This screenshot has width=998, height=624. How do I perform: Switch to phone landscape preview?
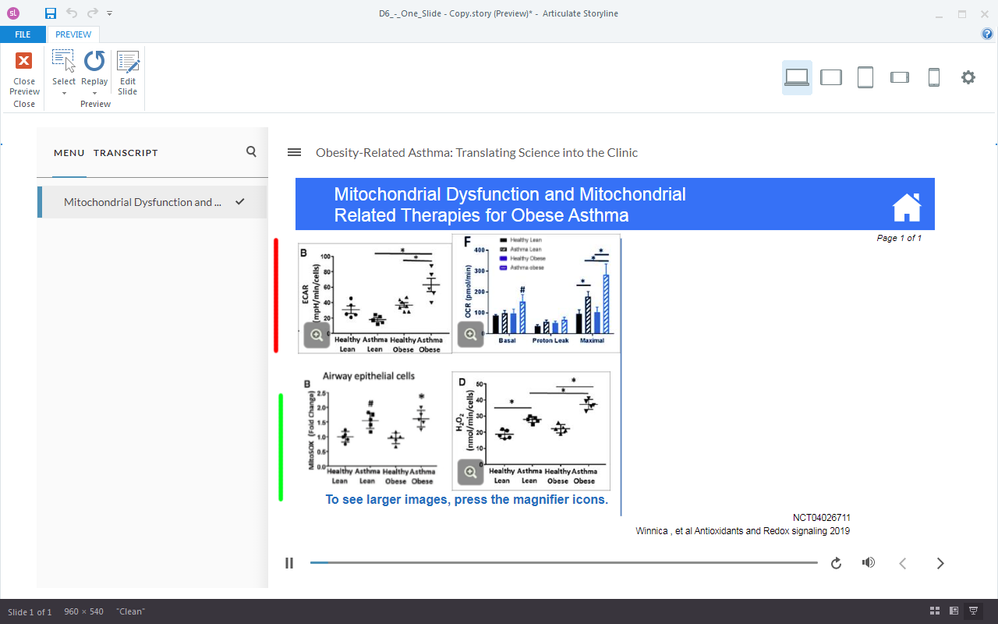coord(899,78)
